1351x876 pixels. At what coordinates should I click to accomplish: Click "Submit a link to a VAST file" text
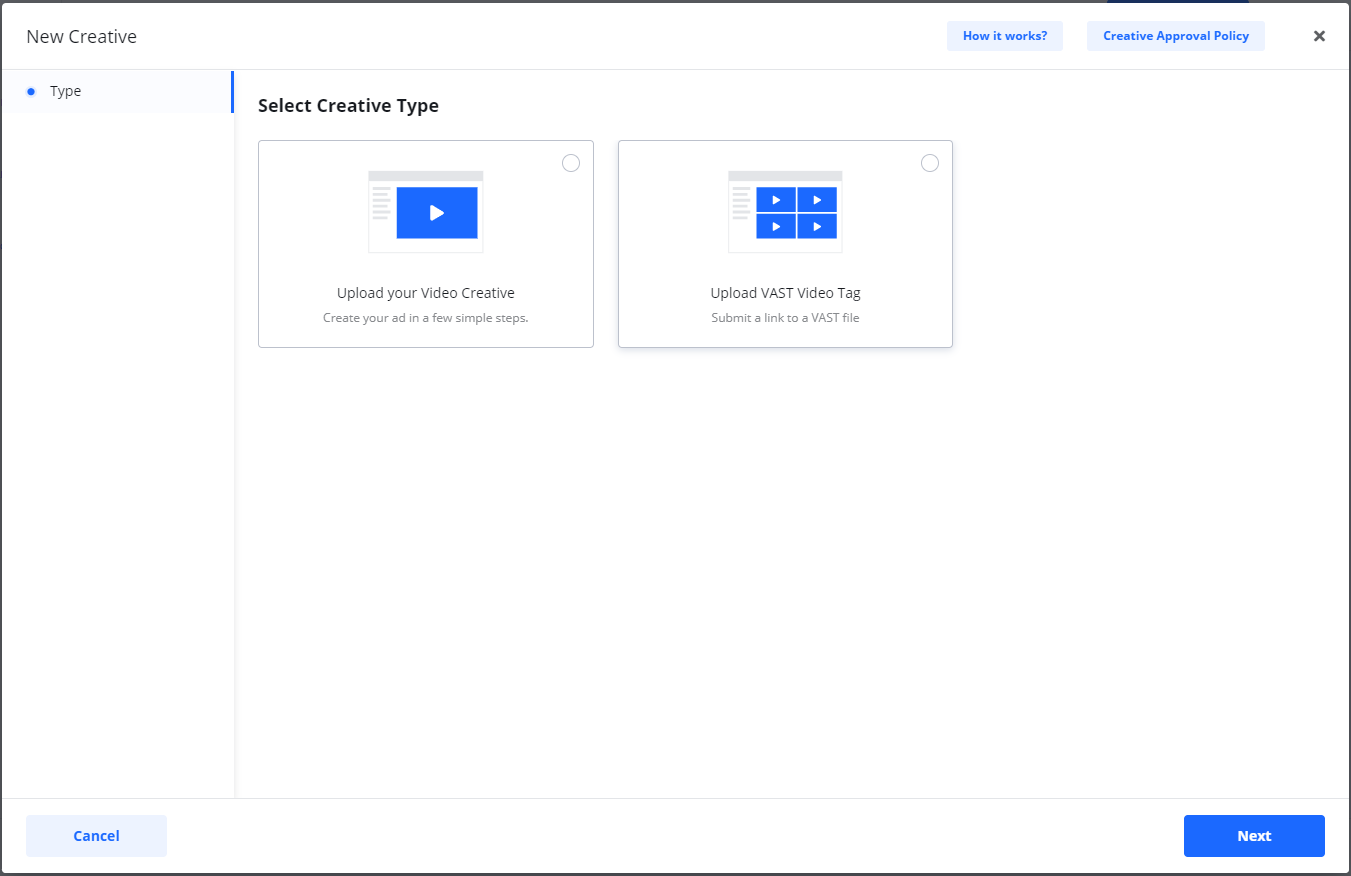tap(785, 318)
